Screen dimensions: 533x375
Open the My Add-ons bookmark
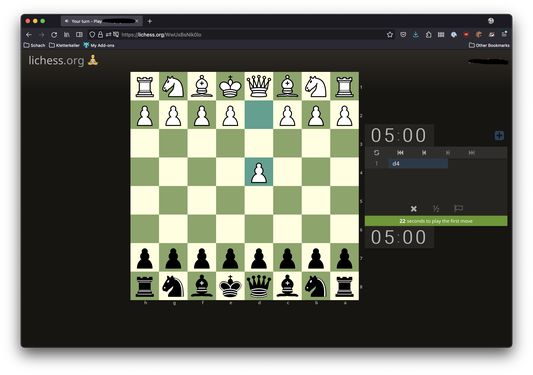point(99,45)
